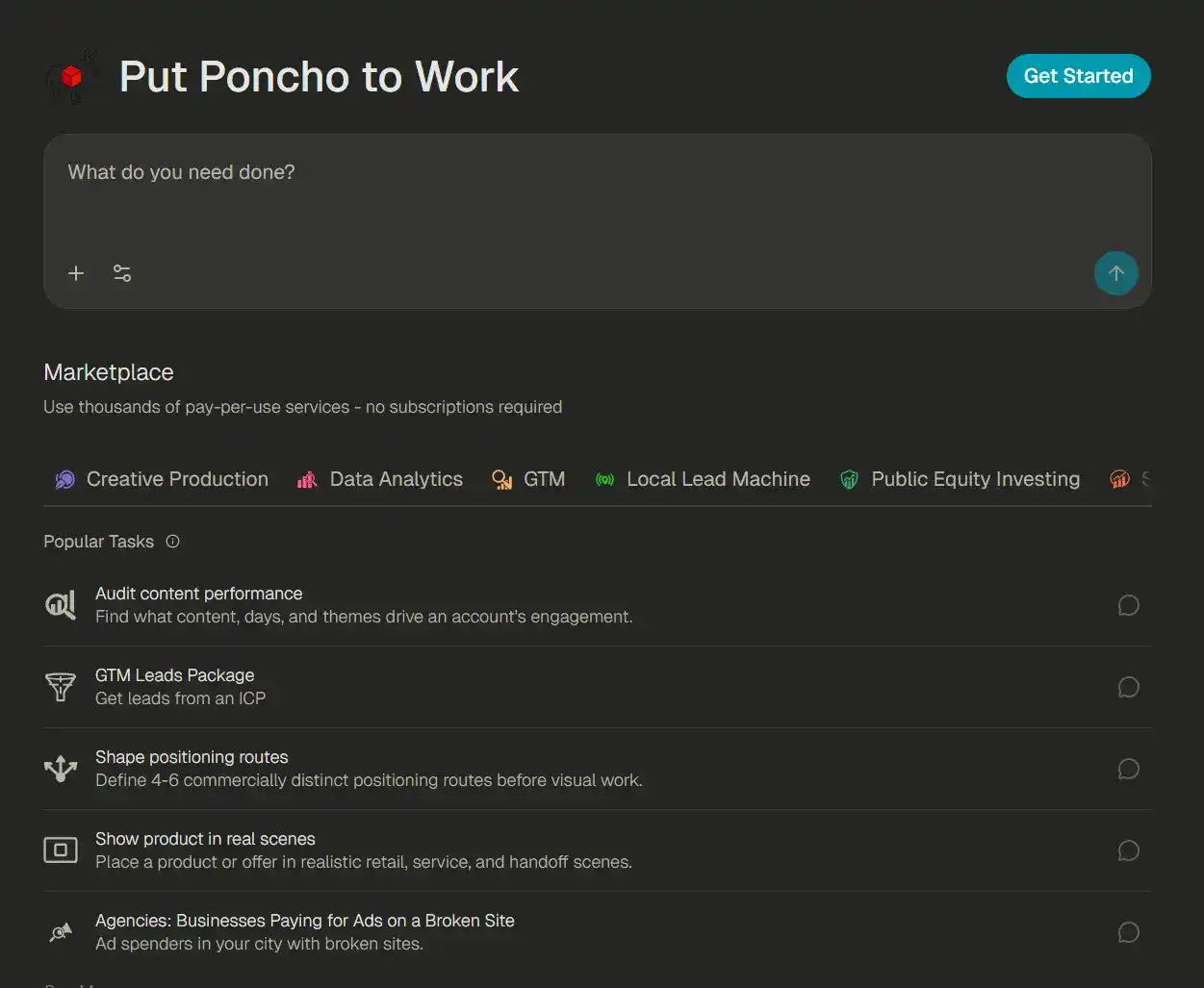Open the info icon beside Popular Tasks
This screenshot has height=988, width=1204.
pos(173,542)
